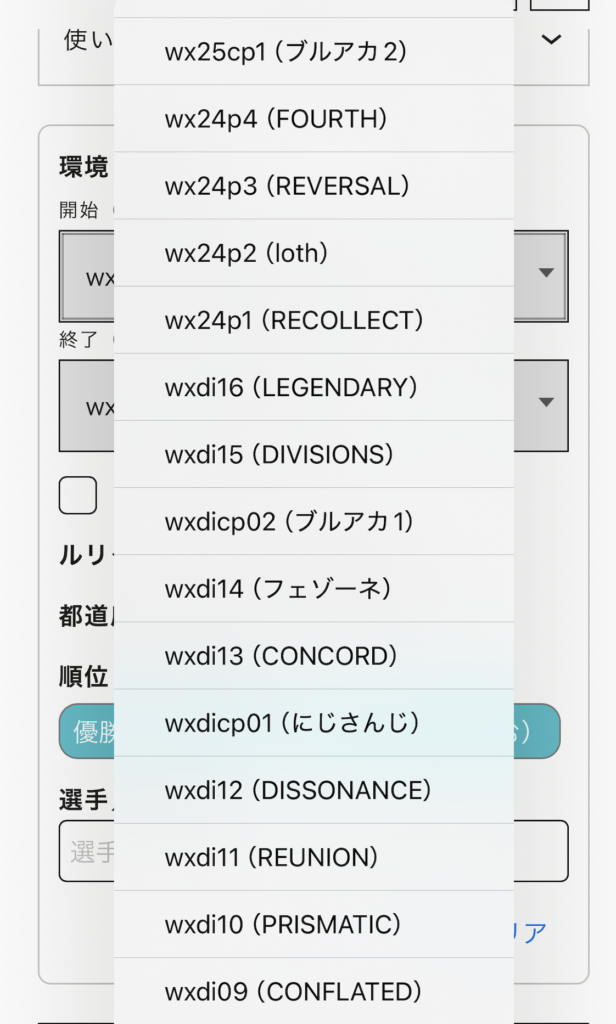Viewport: 616px width, 1024px height.
Task: Choose wx24p4 (FOURTH) from list
Action: 313,119
